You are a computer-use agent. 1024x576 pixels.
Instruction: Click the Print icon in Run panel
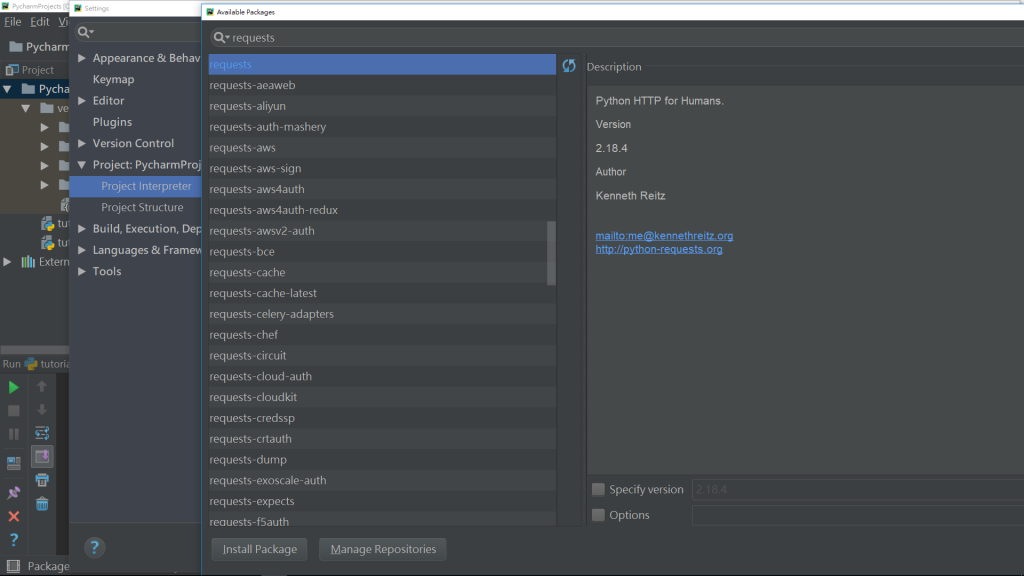pyautogui.click(x=42, y=481)
